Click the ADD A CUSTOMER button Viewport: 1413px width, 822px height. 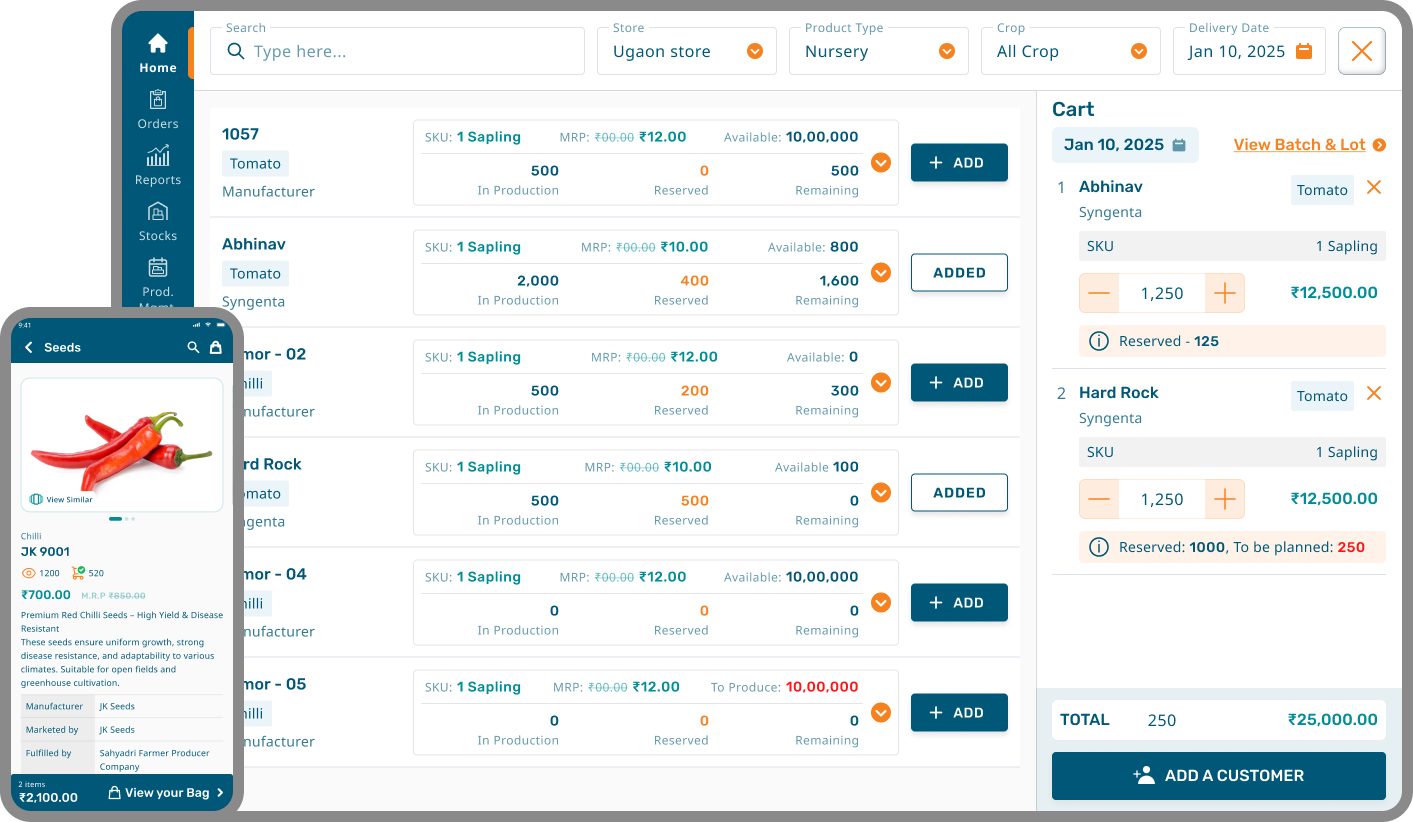pos(1218,776)
